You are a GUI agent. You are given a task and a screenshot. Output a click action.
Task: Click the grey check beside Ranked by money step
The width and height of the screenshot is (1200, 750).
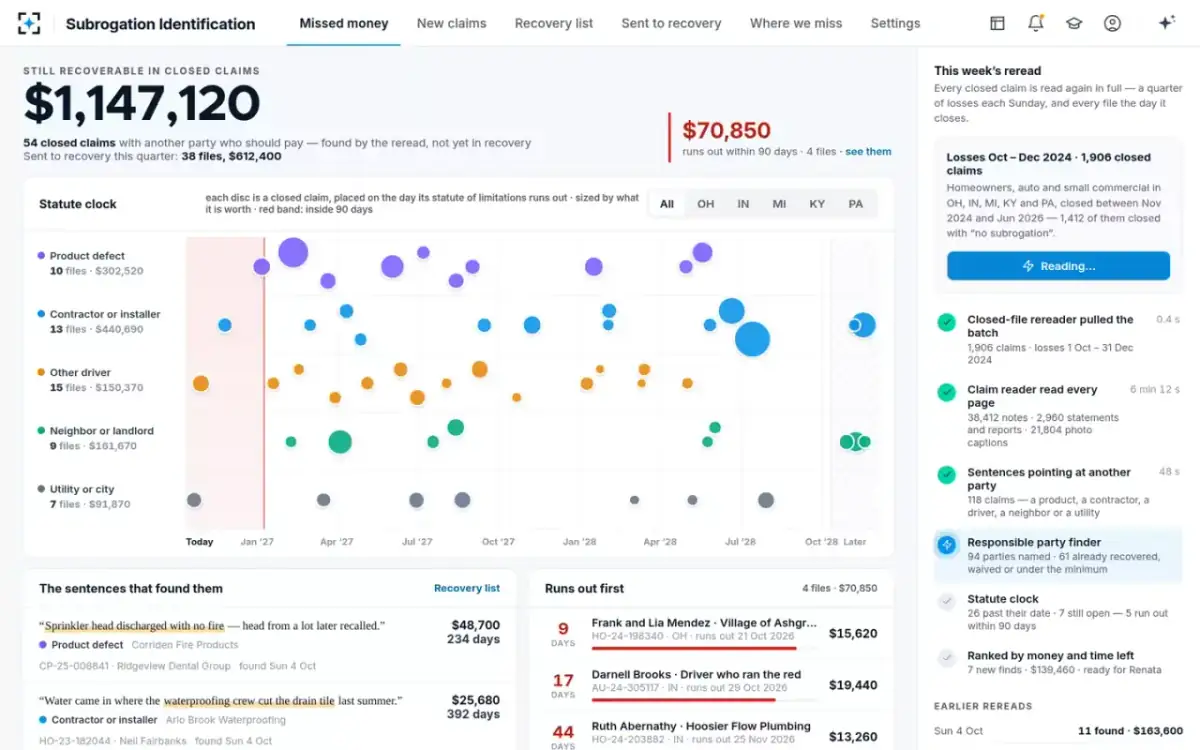point(946,657)
